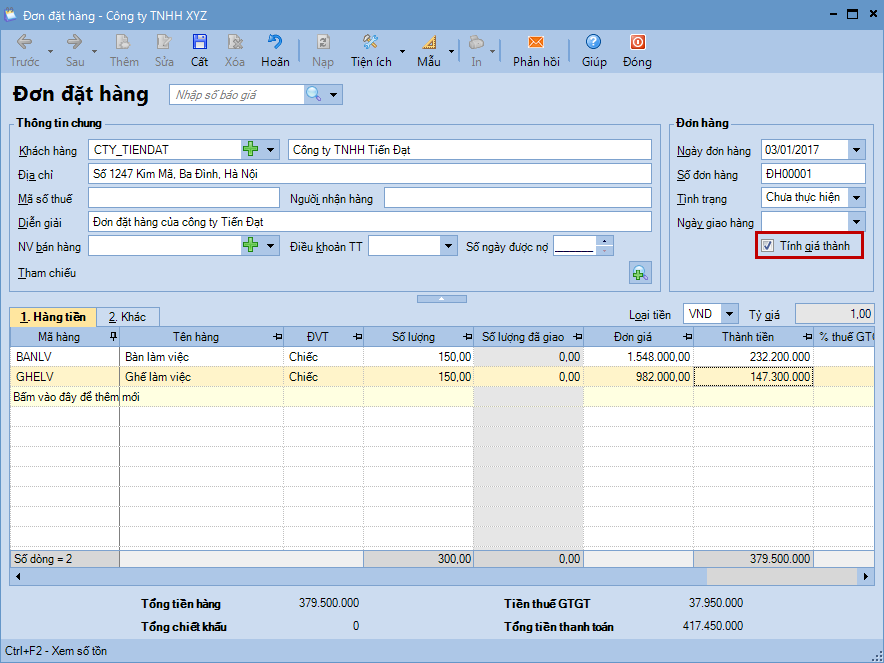Expand the Điều khoản TT dropdown
The height and width of the screenshot is (663, 884).
click(x=448, y=246)
